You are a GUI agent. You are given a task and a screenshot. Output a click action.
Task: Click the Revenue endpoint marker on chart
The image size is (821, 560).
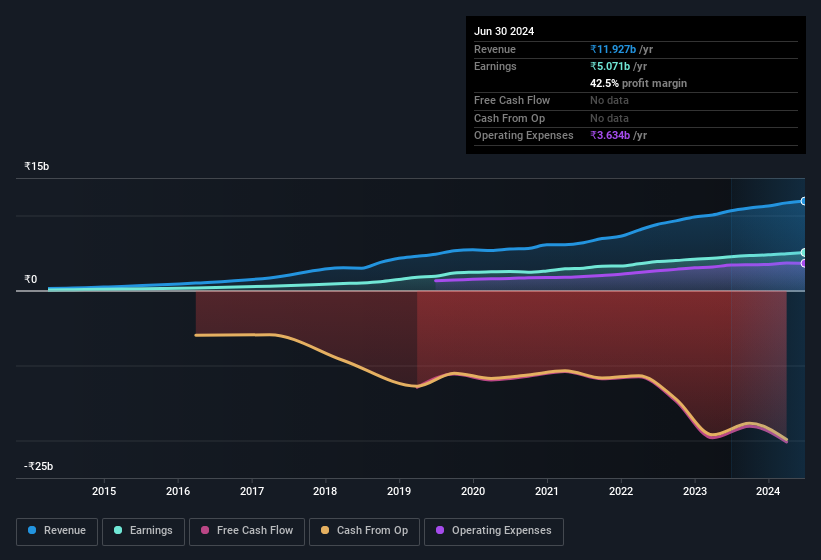pyautogui.click(x=803, y=201)
